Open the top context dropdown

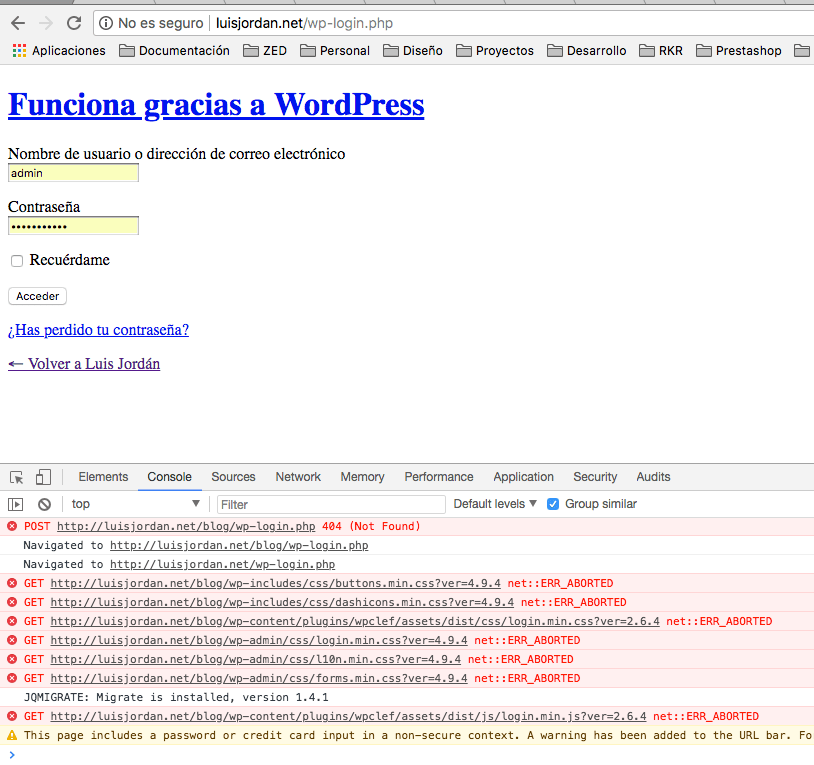(x=135, y=504)
